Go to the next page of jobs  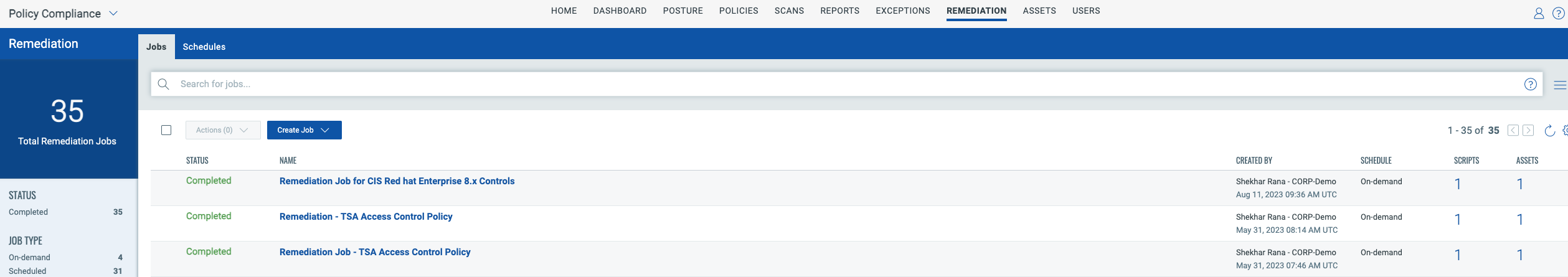pos(1528,130)
